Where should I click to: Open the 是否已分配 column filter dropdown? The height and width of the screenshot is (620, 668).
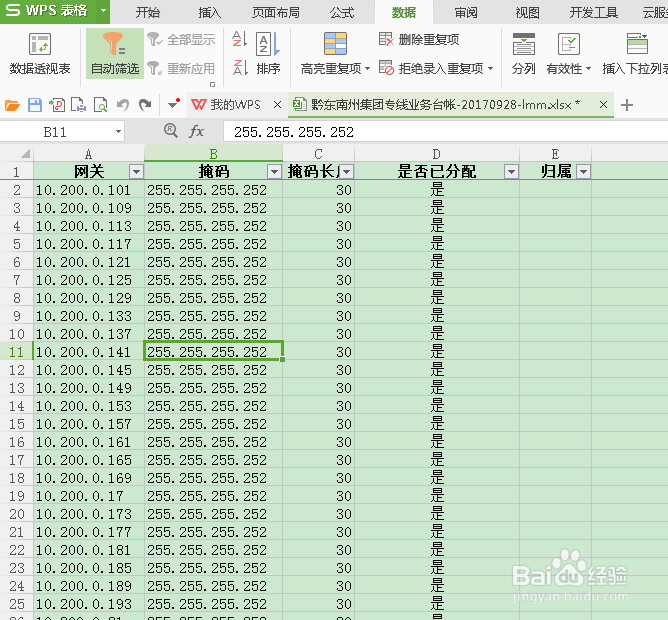(511, 172)
